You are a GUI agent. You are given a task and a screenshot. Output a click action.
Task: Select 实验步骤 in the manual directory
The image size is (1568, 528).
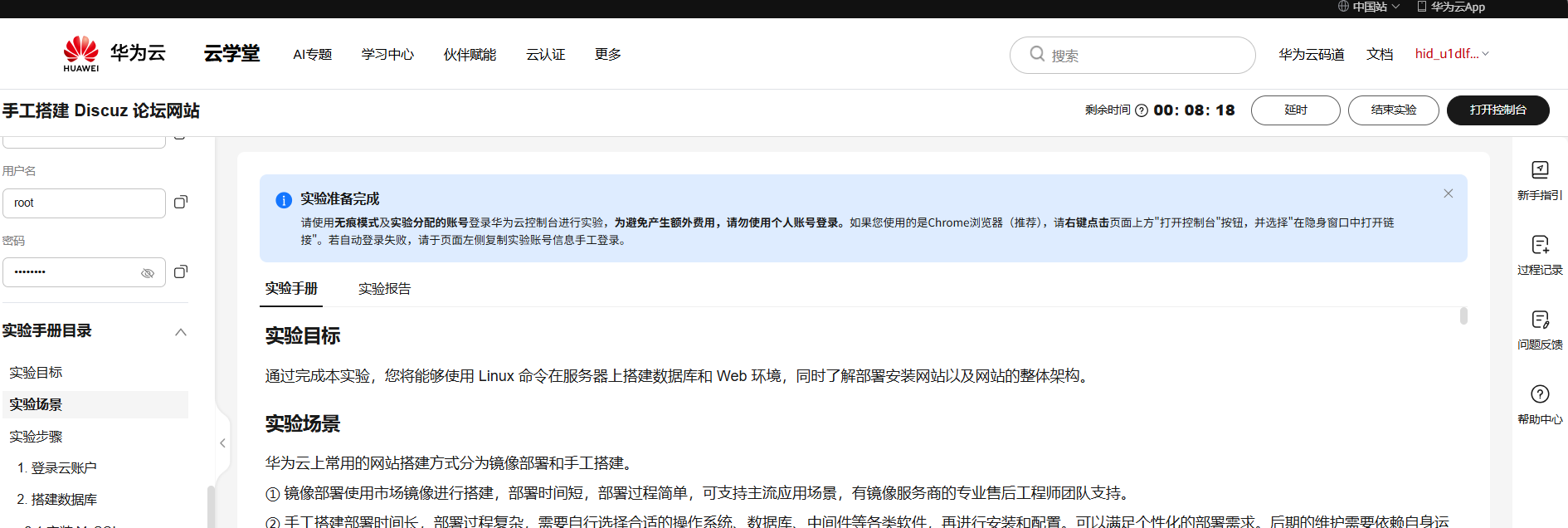pyautogui.click(x=36, y=436)
